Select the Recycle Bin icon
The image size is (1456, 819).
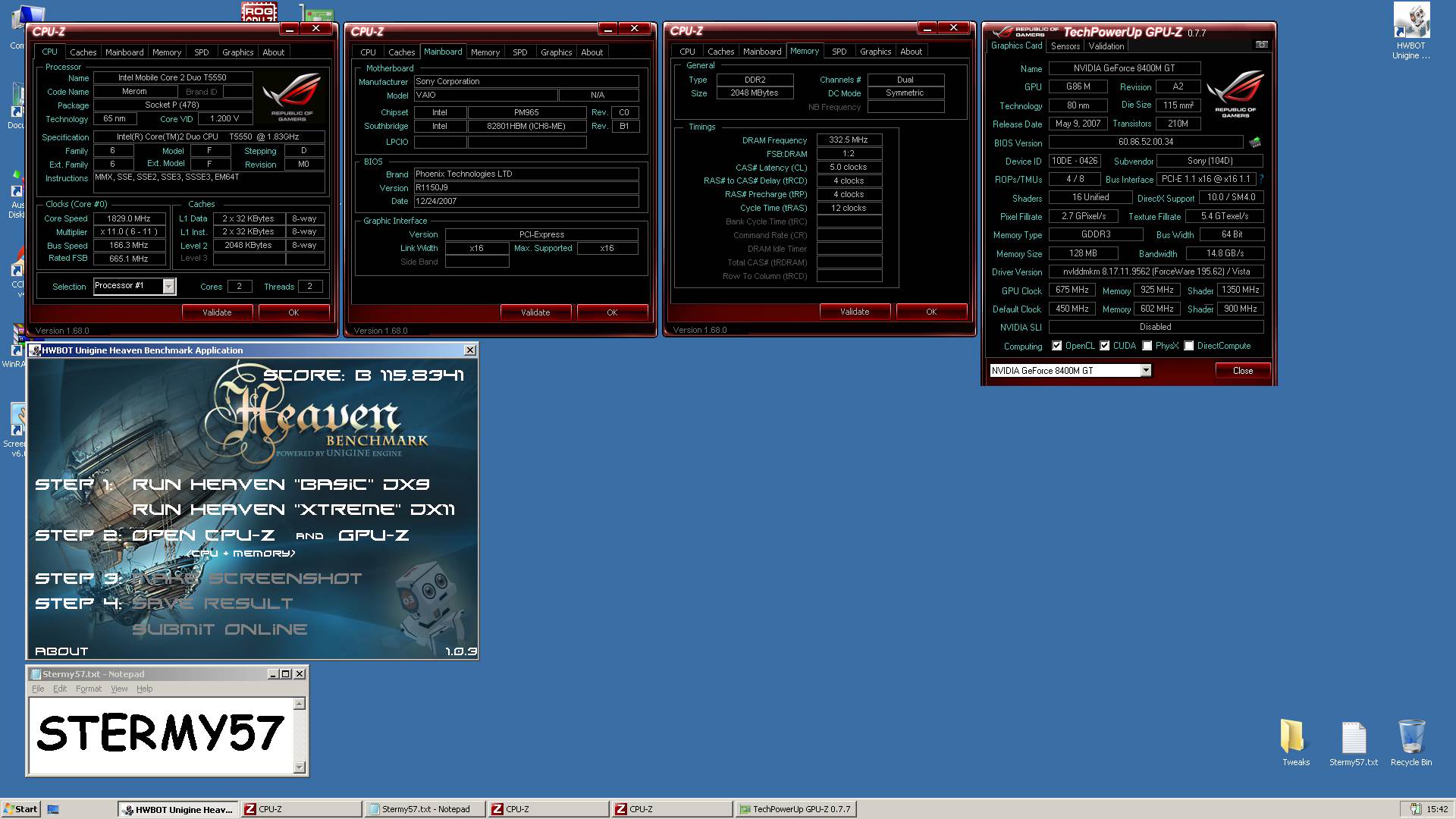click(1411, 742)
